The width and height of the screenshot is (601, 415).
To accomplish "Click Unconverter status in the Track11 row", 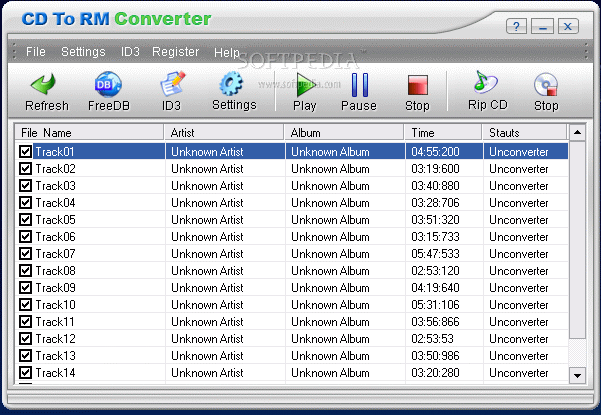I will 519,322.
